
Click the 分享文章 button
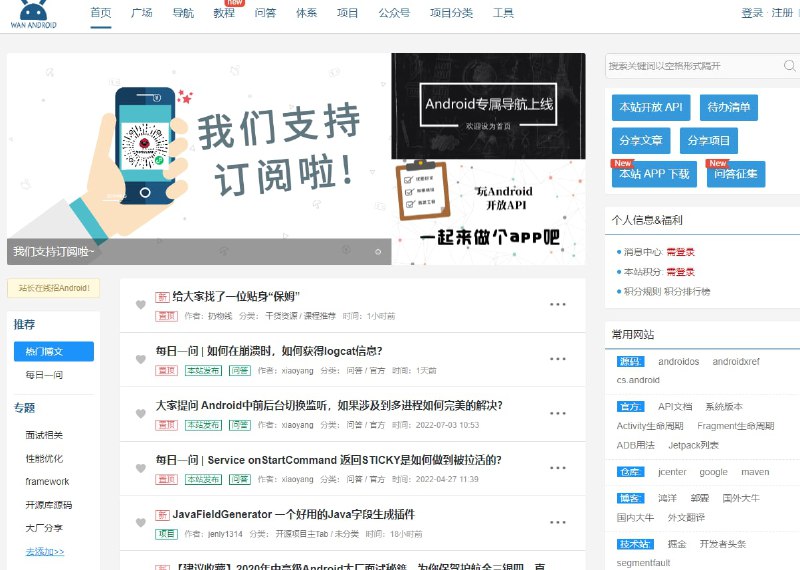coord(641,140)
